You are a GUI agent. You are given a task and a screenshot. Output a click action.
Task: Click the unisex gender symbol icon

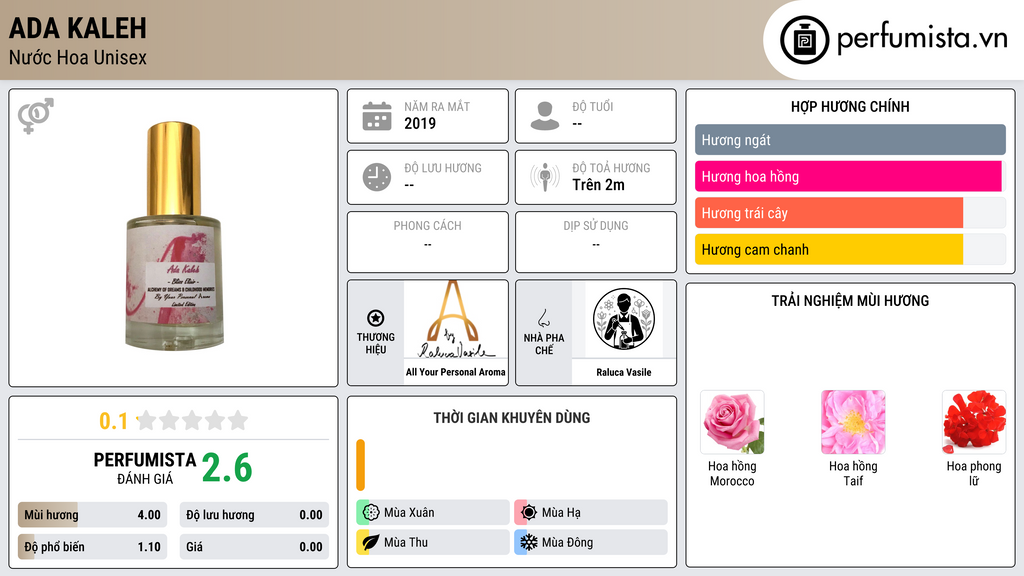[x=36, y=116]
